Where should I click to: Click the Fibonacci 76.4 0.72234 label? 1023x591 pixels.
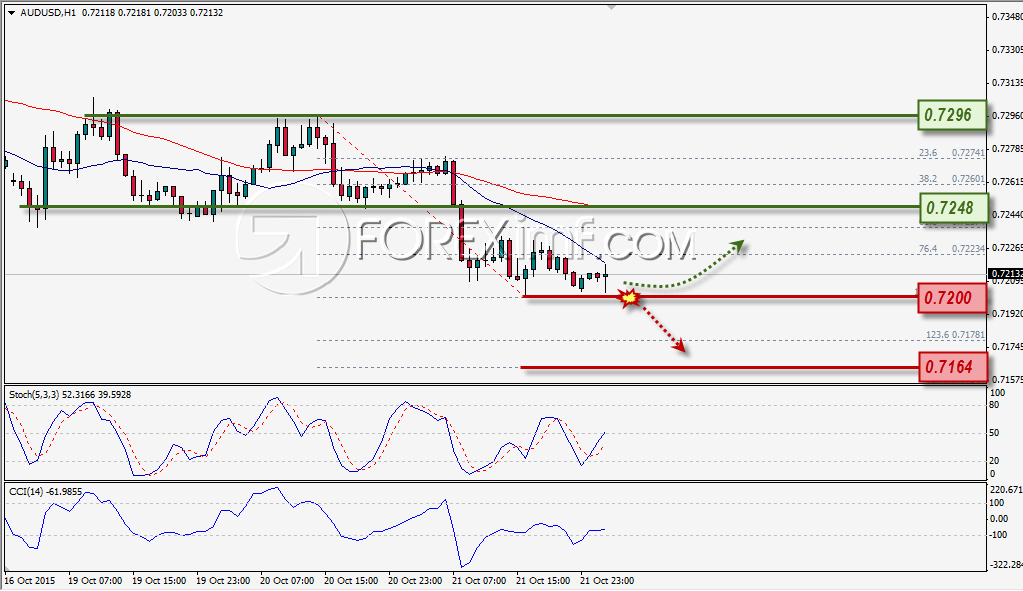[x=951, y=249]
